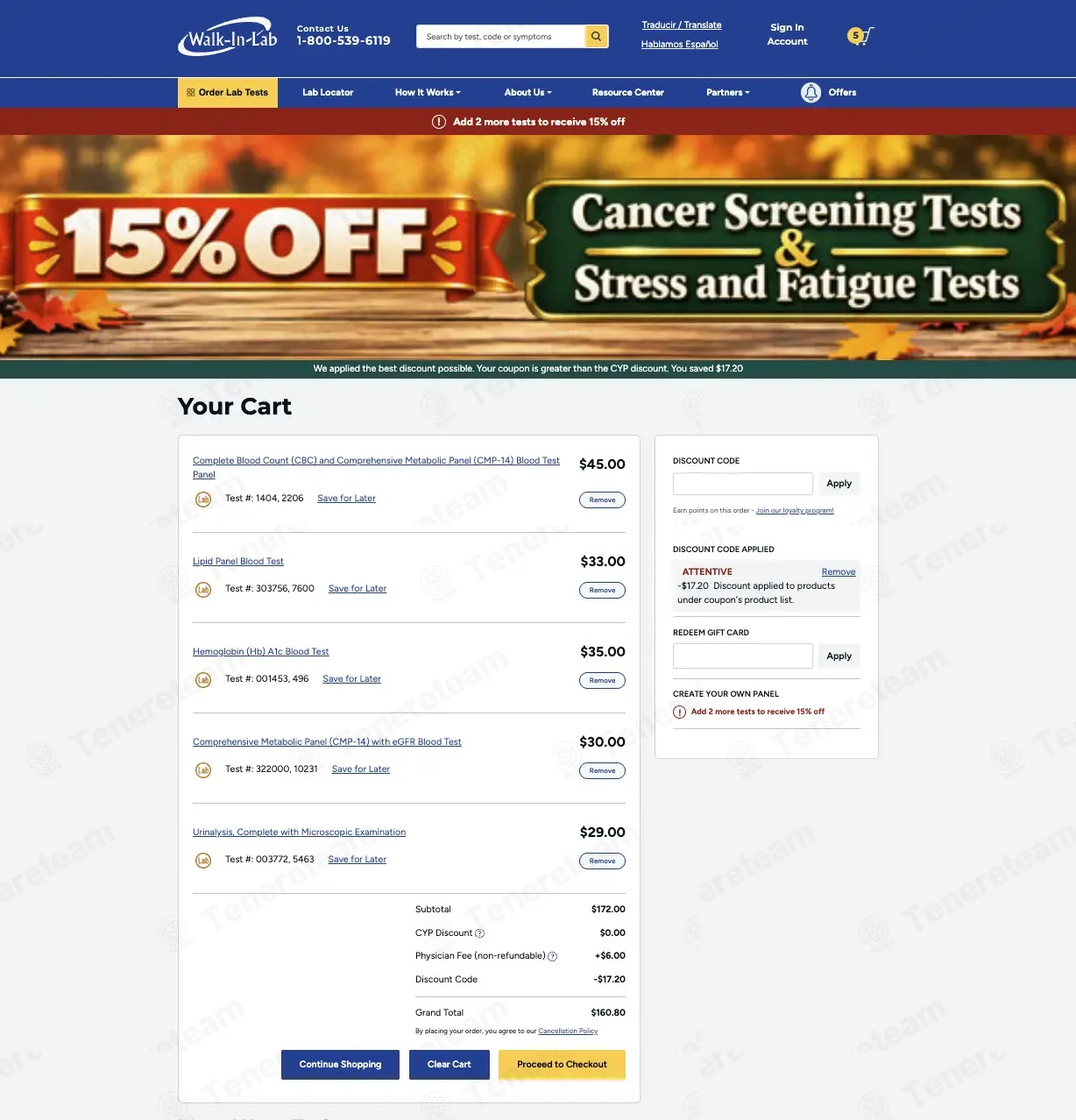Click the yellow search magnifier button
1076x1120 pixels.
click(597, 36)
